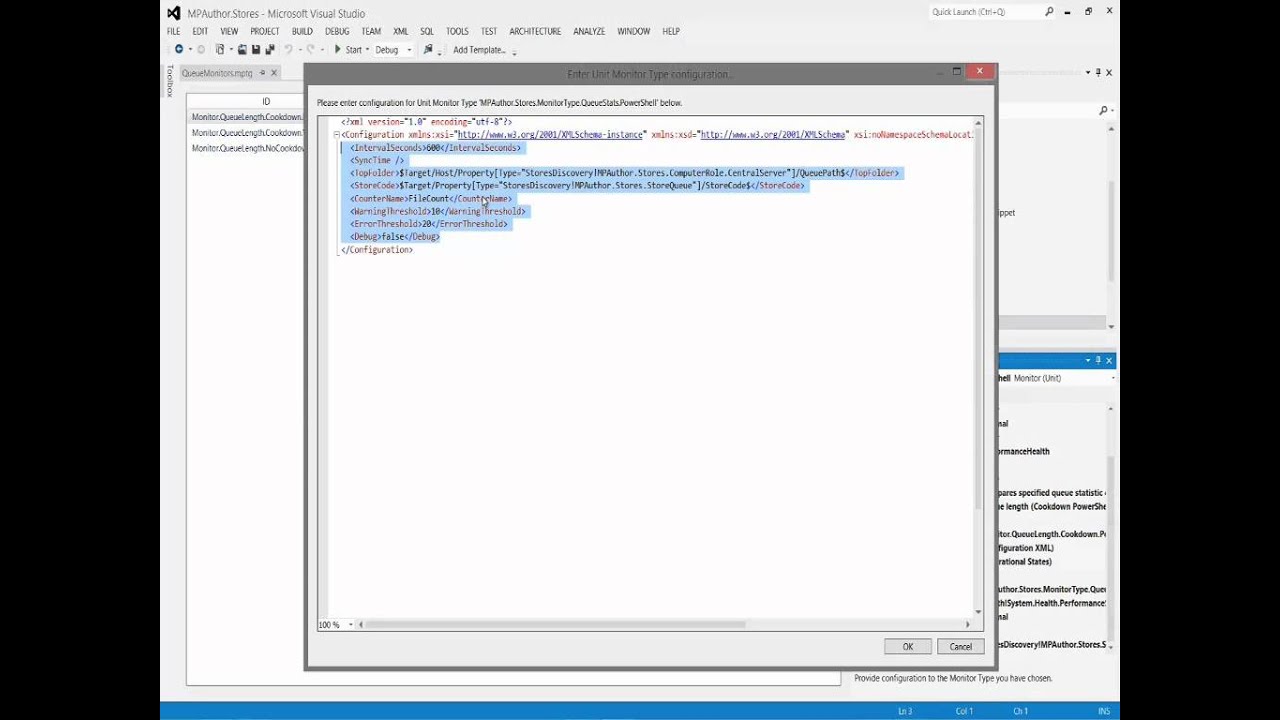This screenshot has height=720, width=1280.
Task: Click the w3.org/2001/XMLSchema xsd link
Action: click(772, 135)
